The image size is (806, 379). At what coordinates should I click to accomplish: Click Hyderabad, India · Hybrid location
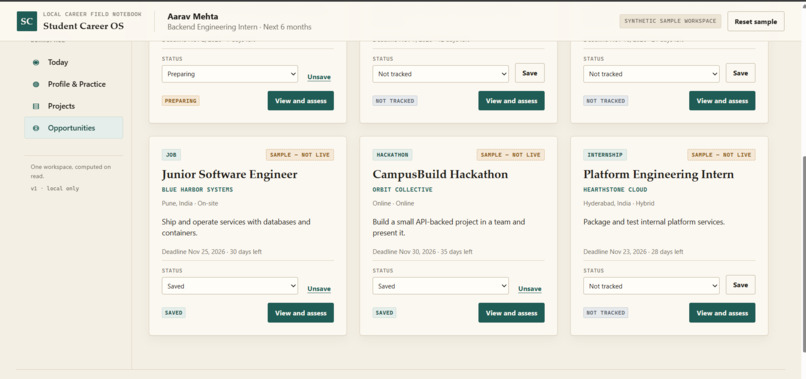pos(619,204)
